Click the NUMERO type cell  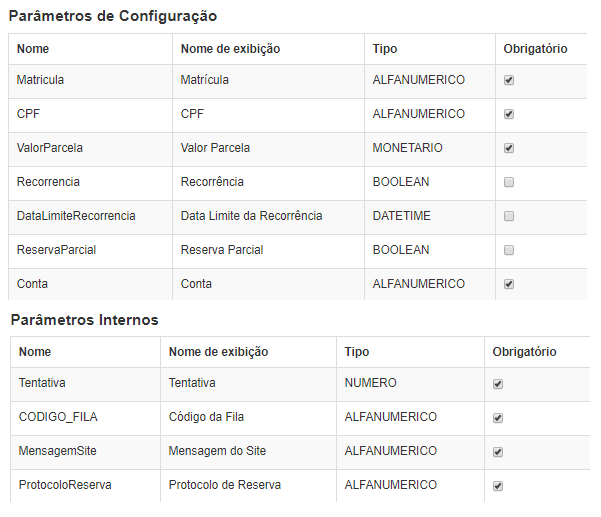pos(410,383)
